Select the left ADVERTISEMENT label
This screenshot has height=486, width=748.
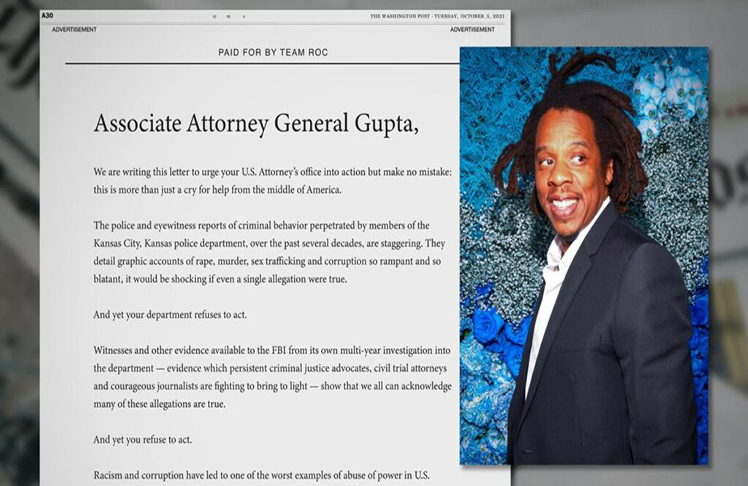click(x=75, y=30)
